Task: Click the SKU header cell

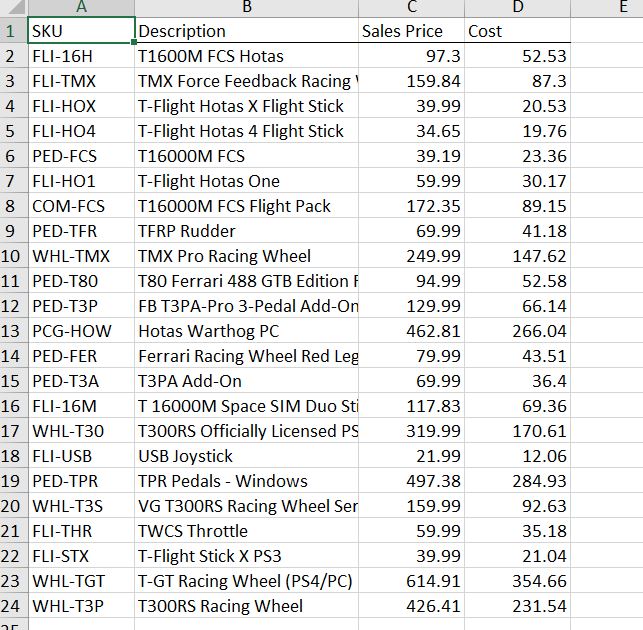Action: (81, 30)
